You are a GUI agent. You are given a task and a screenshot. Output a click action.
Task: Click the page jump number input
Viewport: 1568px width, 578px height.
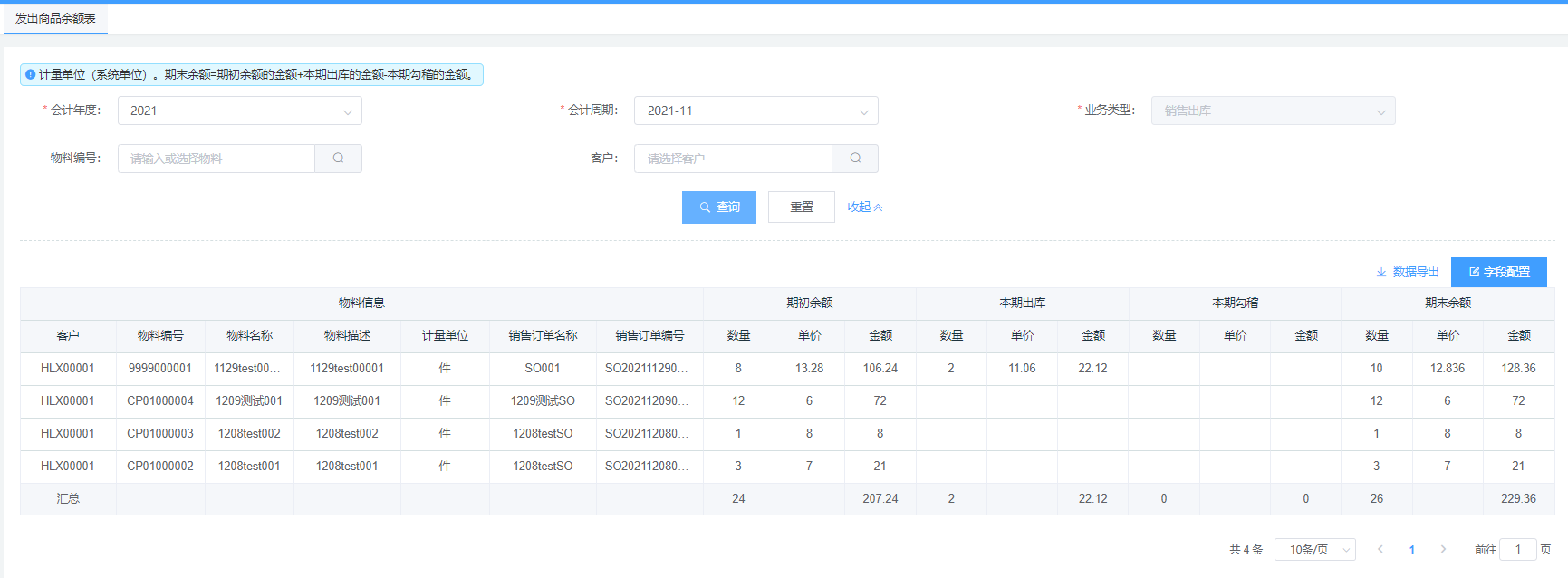[x=1518, y=549]
